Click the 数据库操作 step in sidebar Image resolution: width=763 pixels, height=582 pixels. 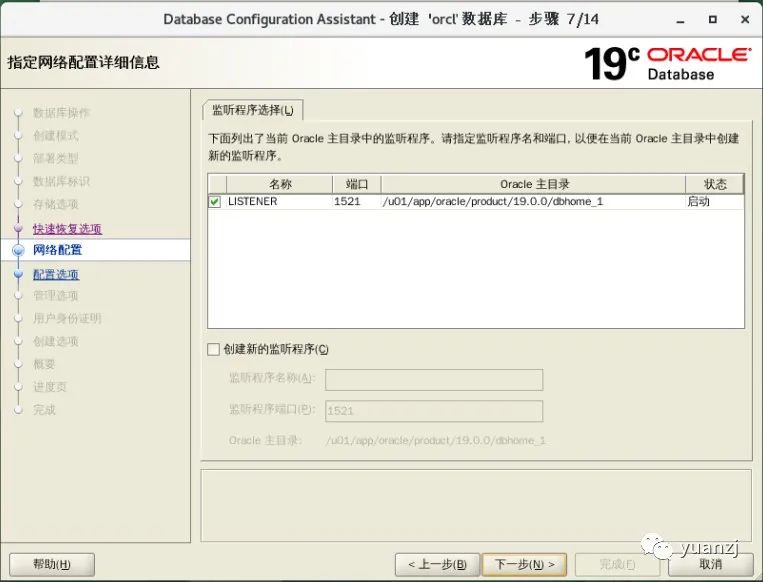62,113
